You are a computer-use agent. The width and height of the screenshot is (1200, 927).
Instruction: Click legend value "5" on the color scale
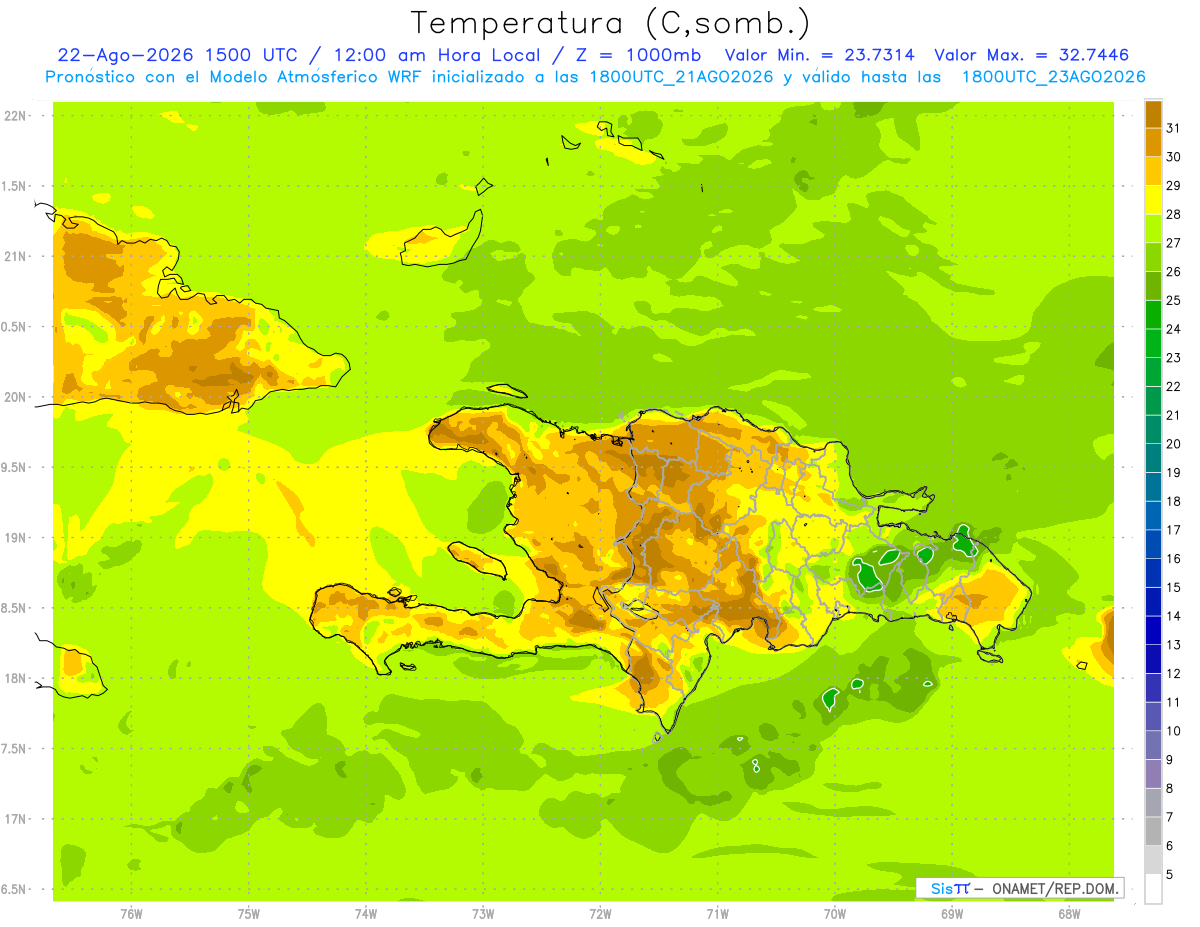[x=1170, y=875]
